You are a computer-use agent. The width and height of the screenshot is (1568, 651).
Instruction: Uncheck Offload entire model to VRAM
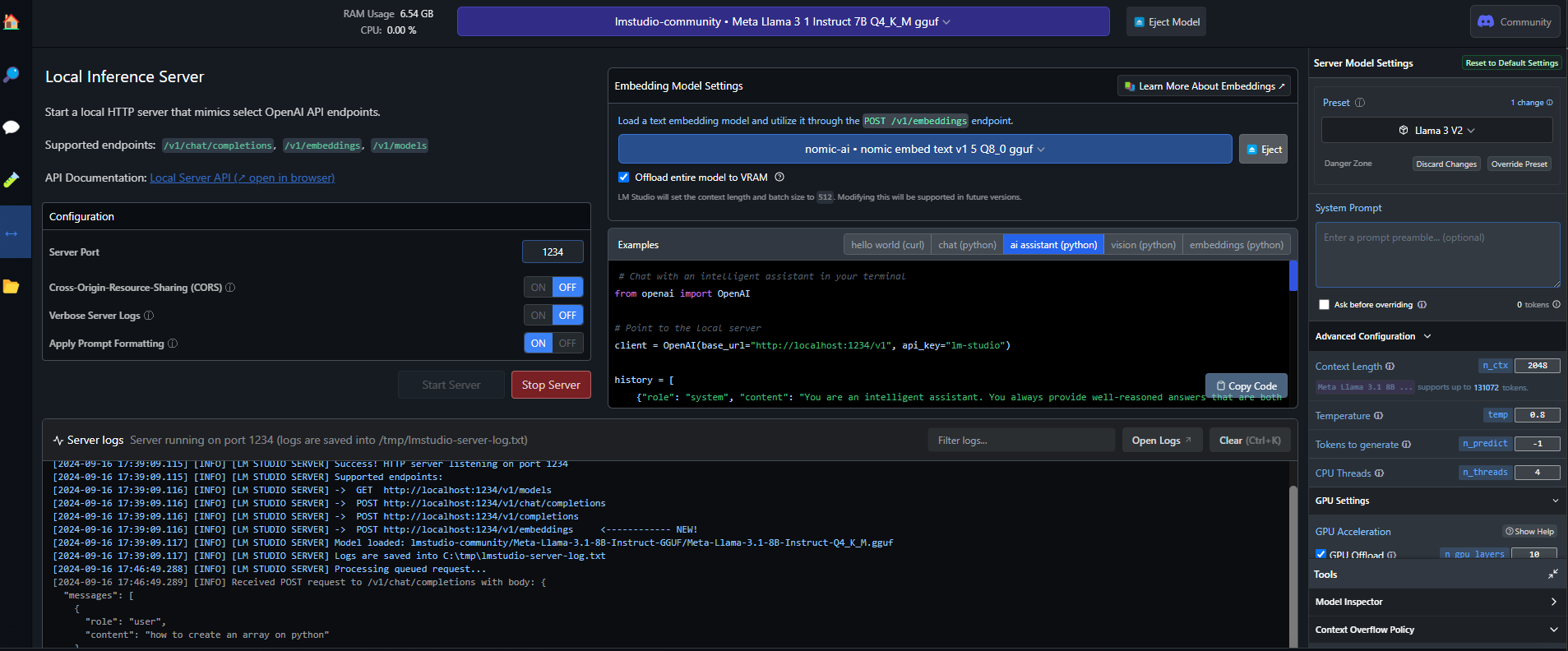tap(624, 178)
